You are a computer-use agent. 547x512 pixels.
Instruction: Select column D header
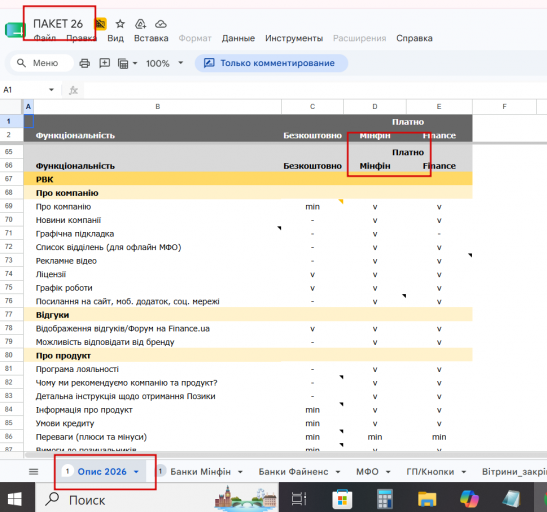pos(375,106)
